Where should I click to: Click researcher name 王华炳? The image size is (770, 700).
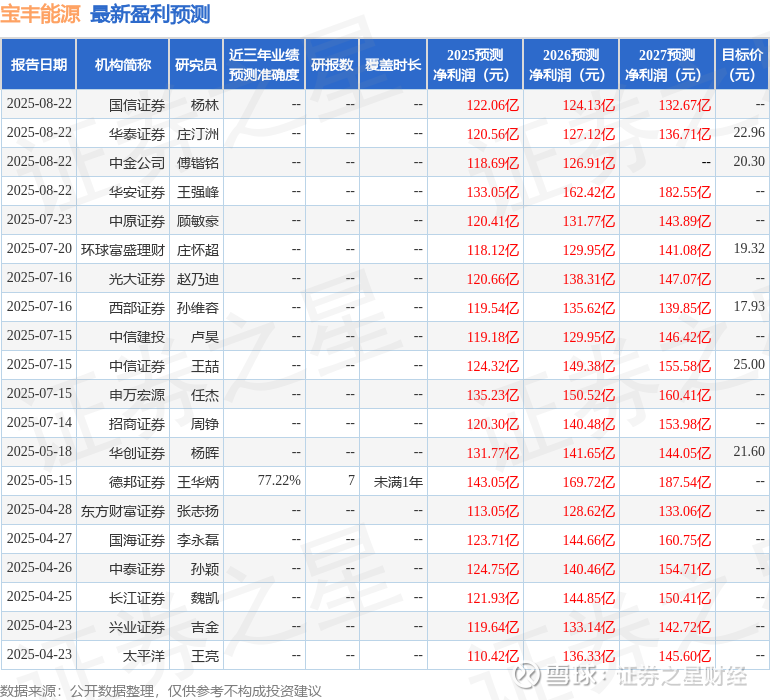tap(197, 482)
